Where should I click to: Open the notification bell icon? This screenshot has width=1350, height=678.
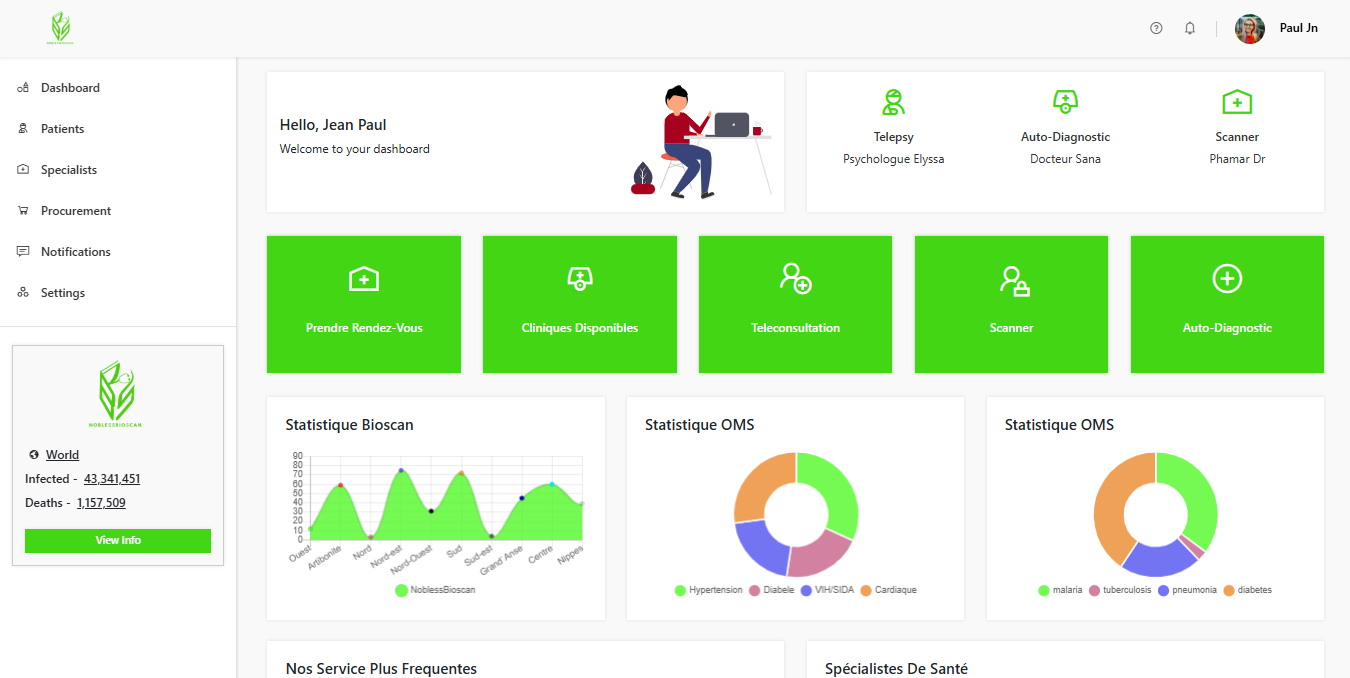[1190, 28]
